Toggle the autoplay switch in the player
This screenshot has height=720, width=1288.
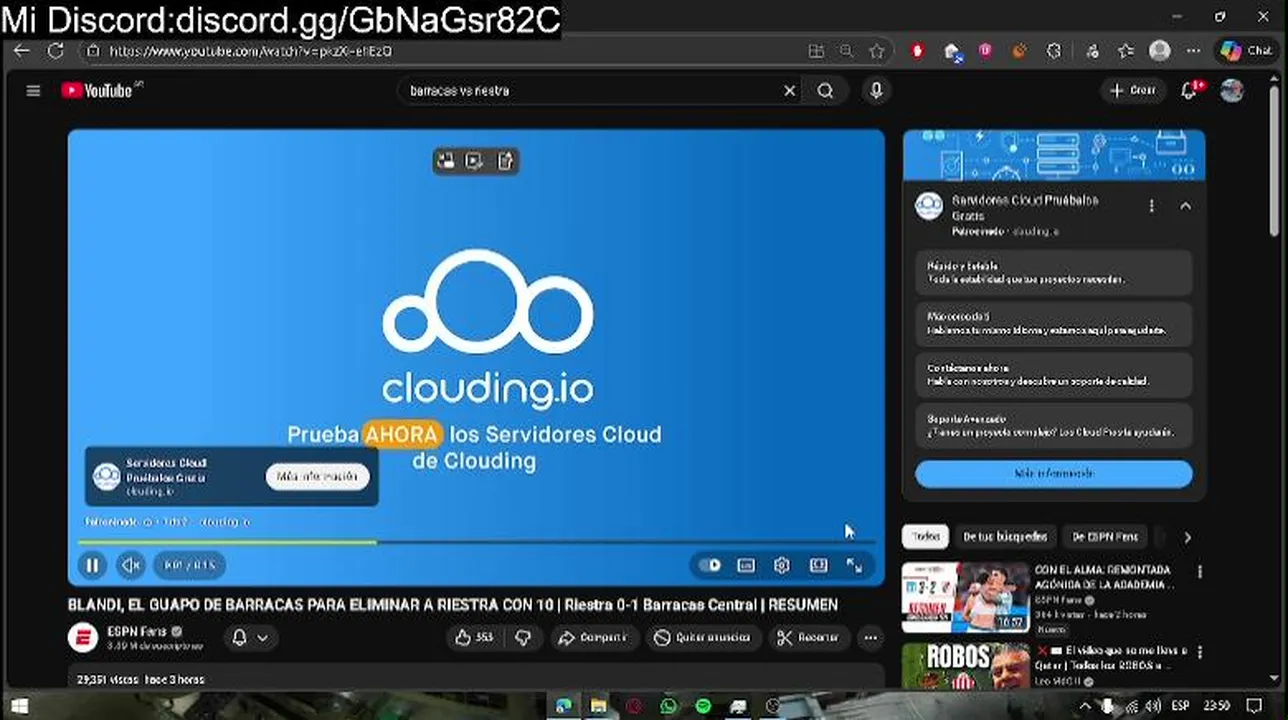point(710,565)
